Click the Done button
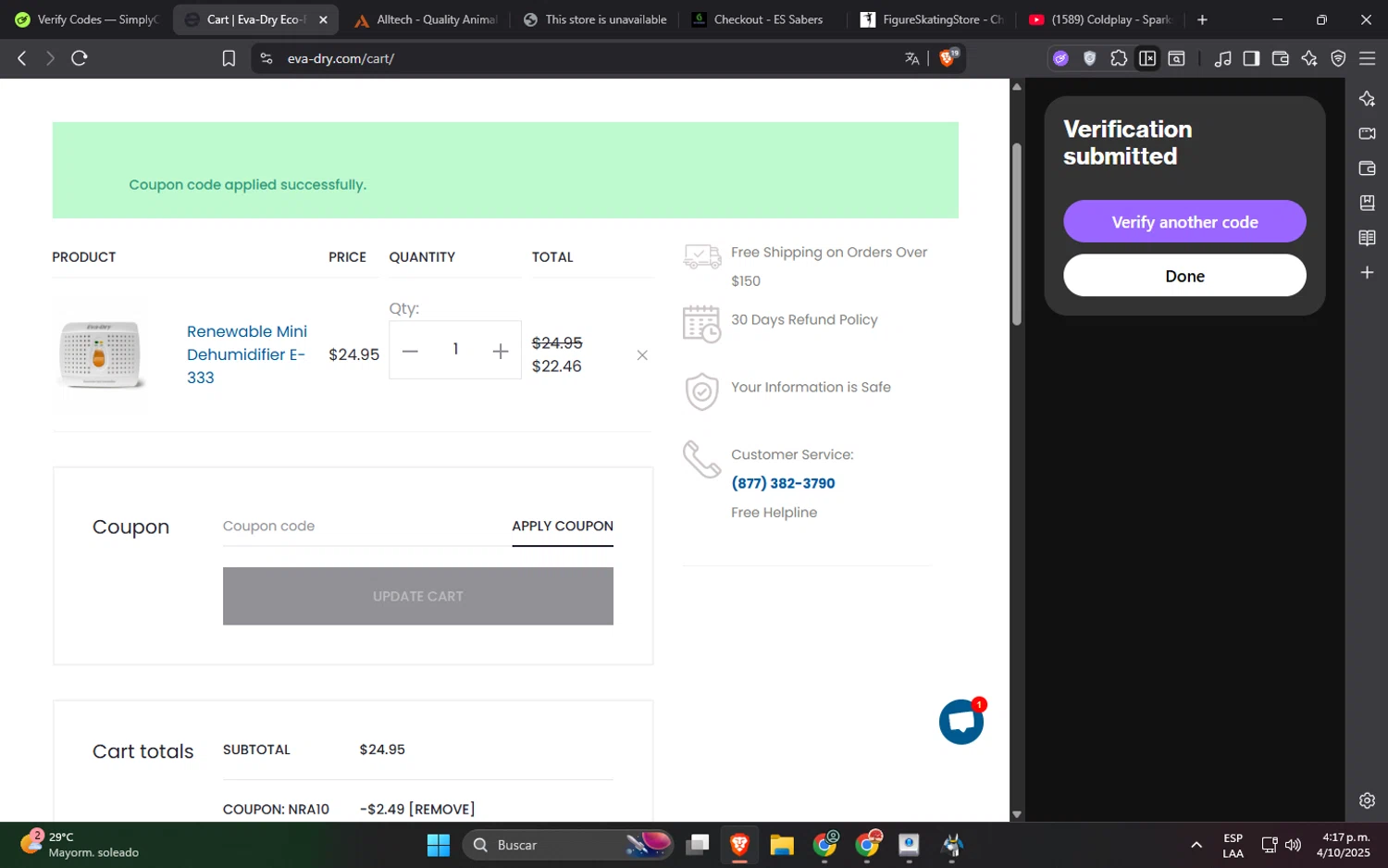Viewport: 1388px width, 868px height. click(x=1184, y=276)
